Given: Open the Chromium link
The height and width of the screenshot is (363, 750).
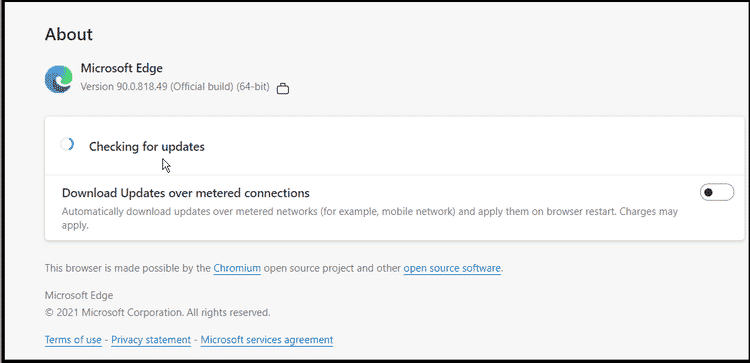Looking at the screenshot, I should pos(237,268).
